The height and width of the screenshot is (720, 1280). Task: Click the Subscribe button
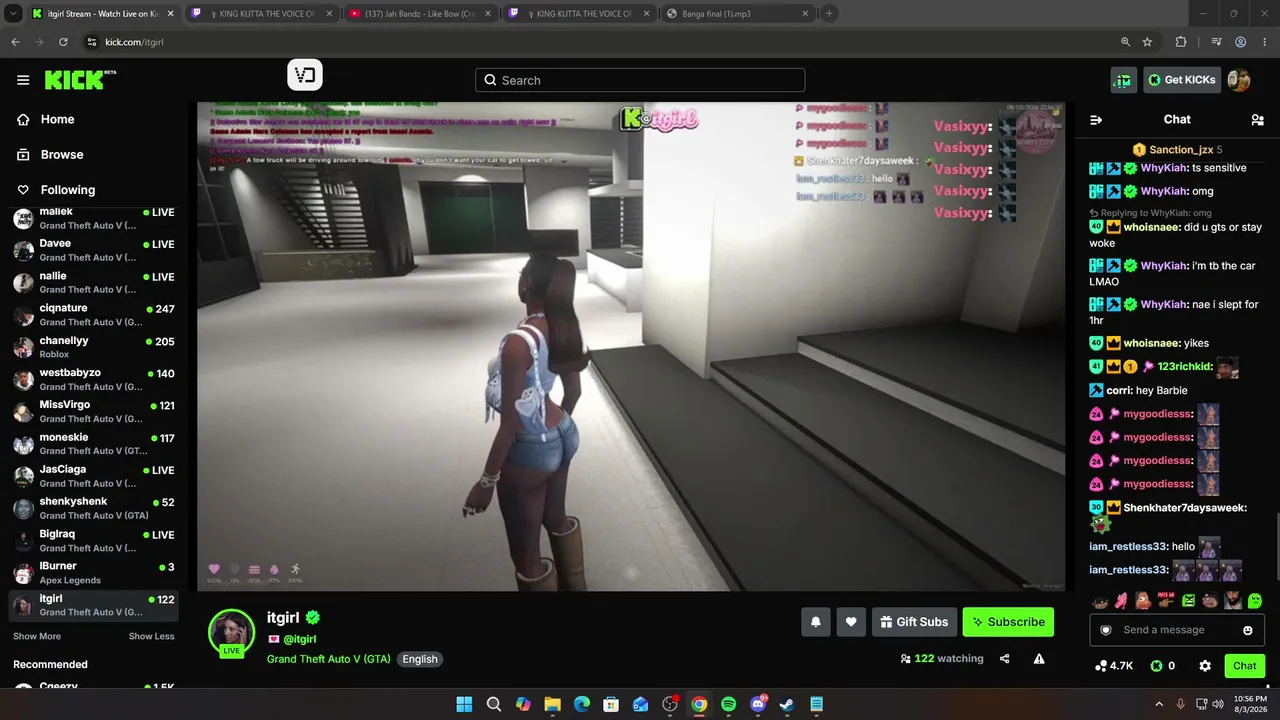[x=1008, y=622]
